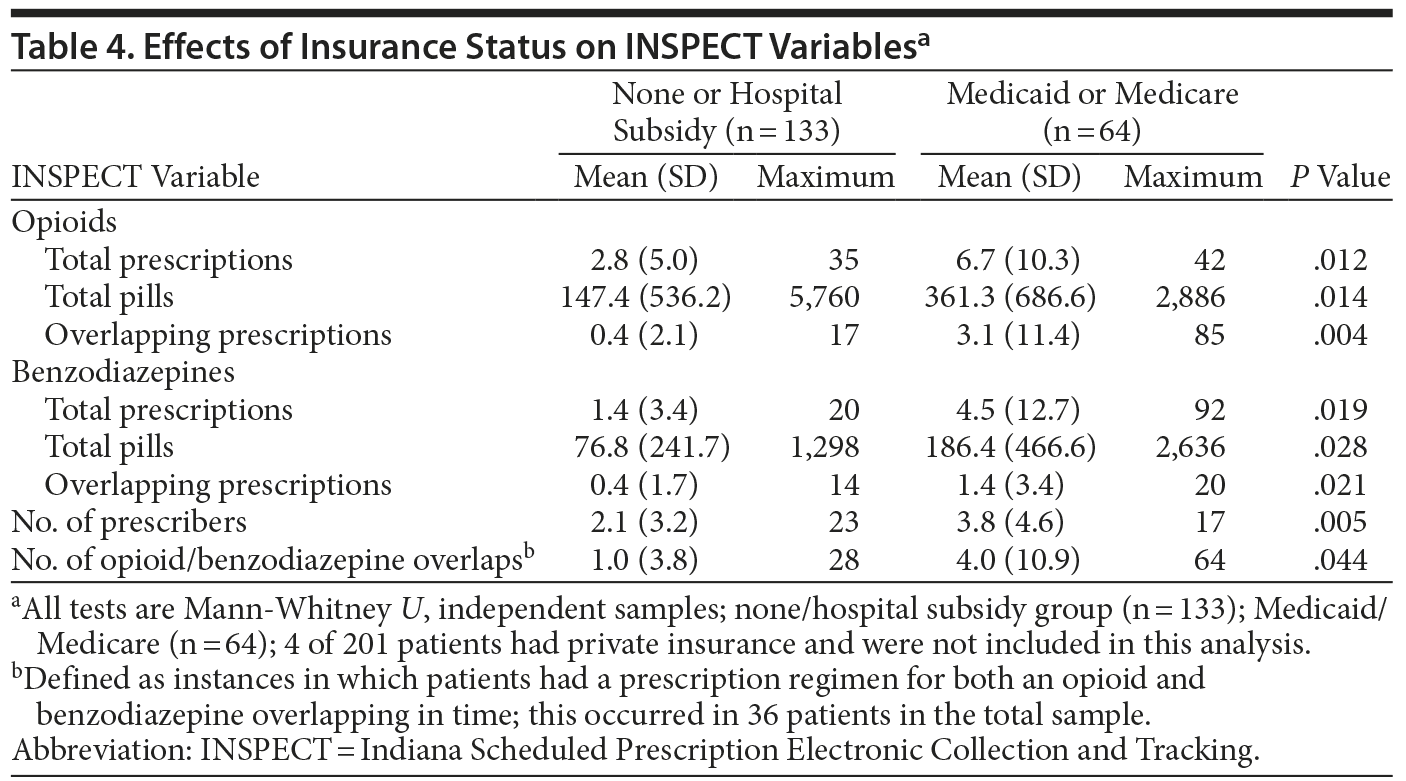Click the mean value 4.0 (10.9)

[x=1010, y=560]
